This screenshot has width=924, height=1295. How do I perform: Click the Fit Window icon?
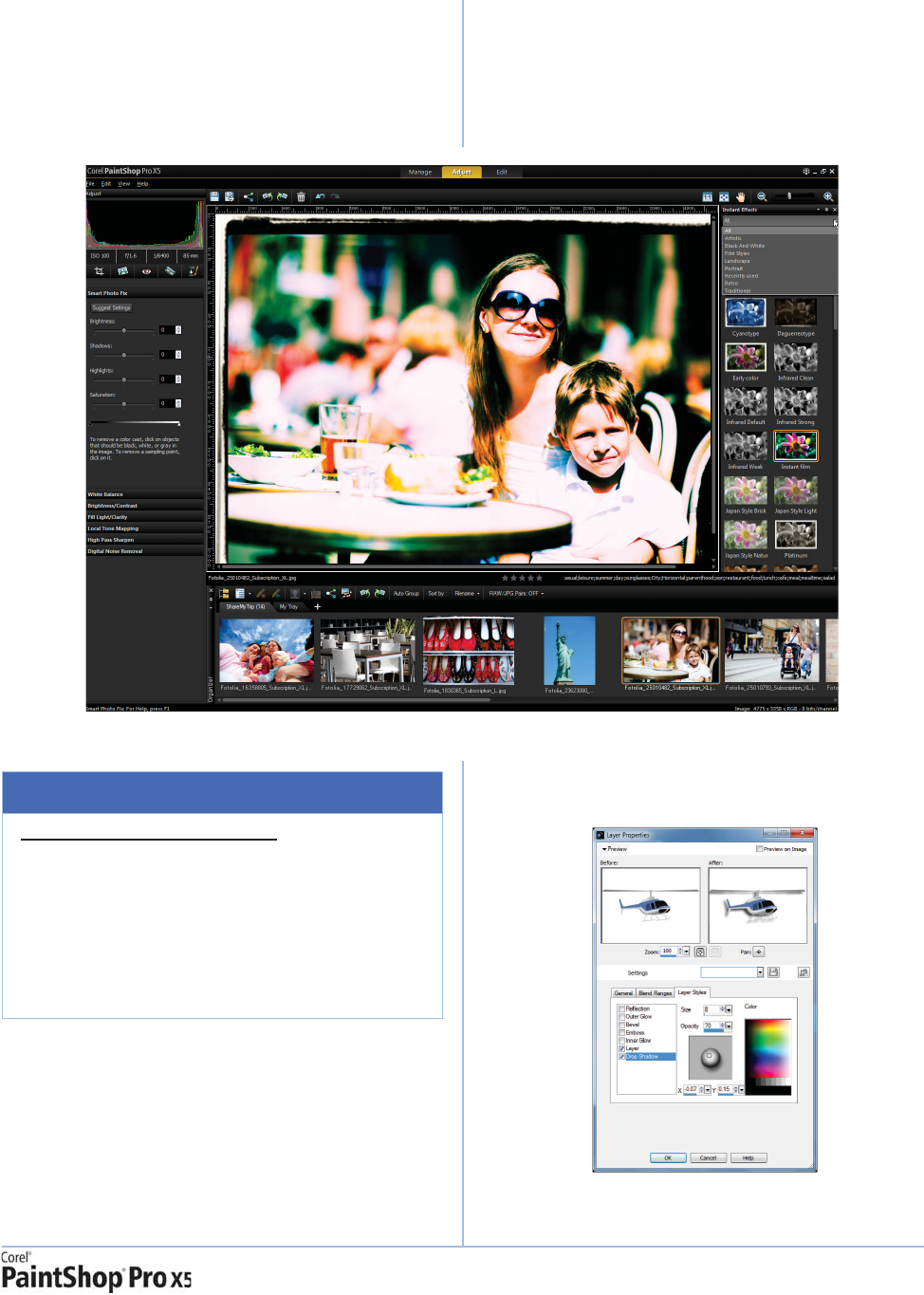point(724,196)
